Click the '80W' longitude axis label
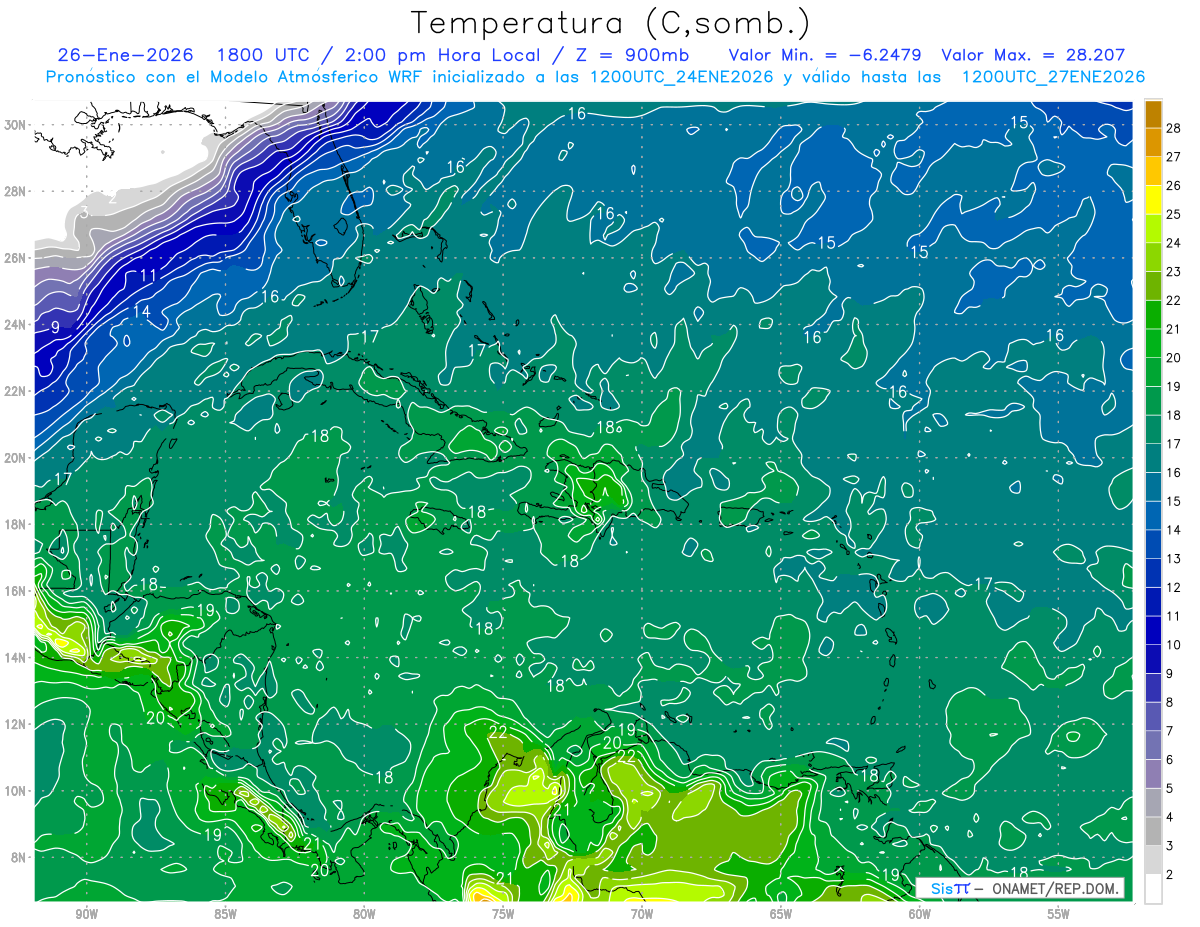 [x=364, y=915]
